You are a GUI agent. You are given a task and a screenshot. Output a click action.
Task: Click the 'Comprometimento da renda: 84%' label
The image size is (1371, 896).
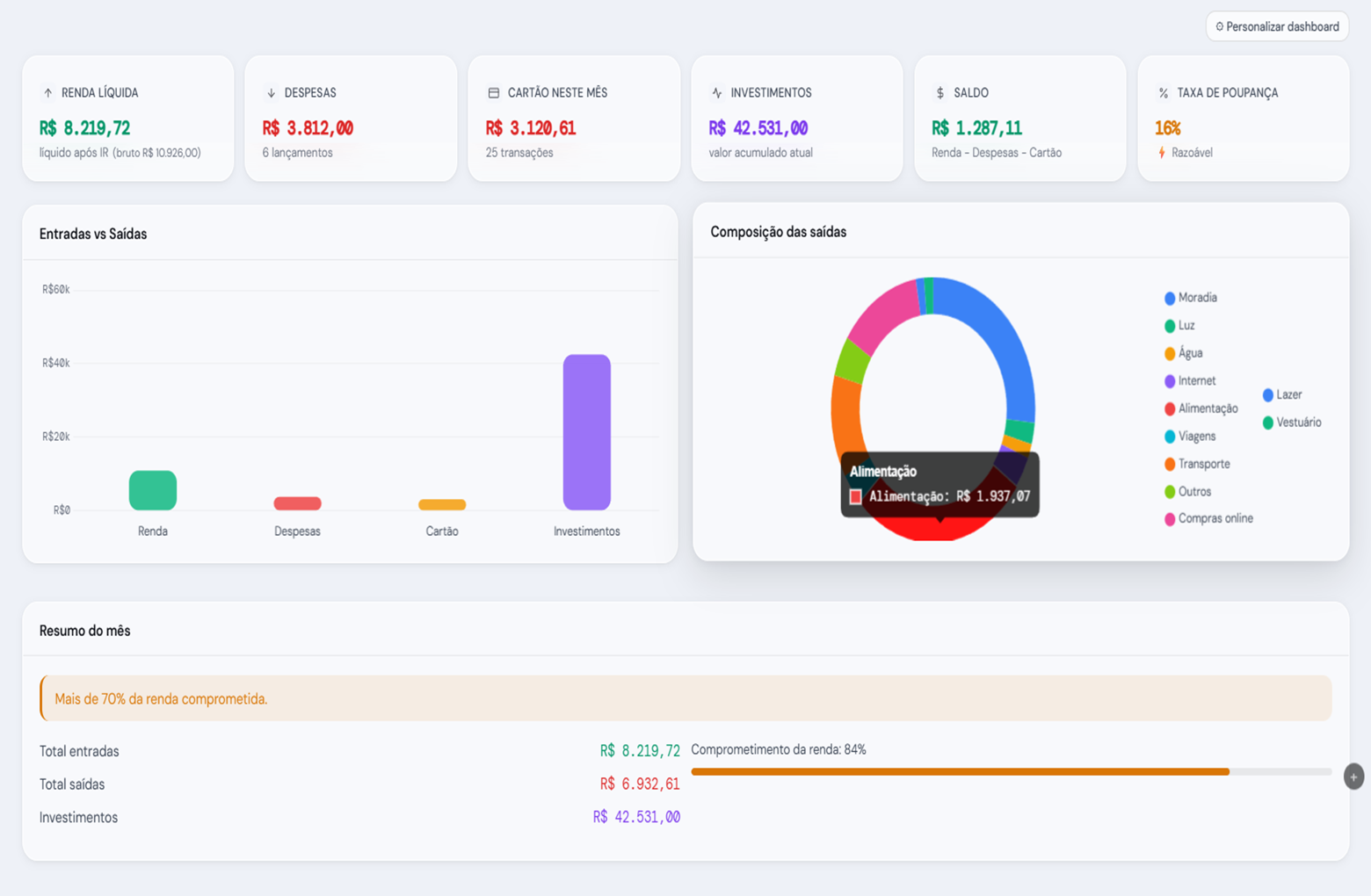(x=779, y=750)
